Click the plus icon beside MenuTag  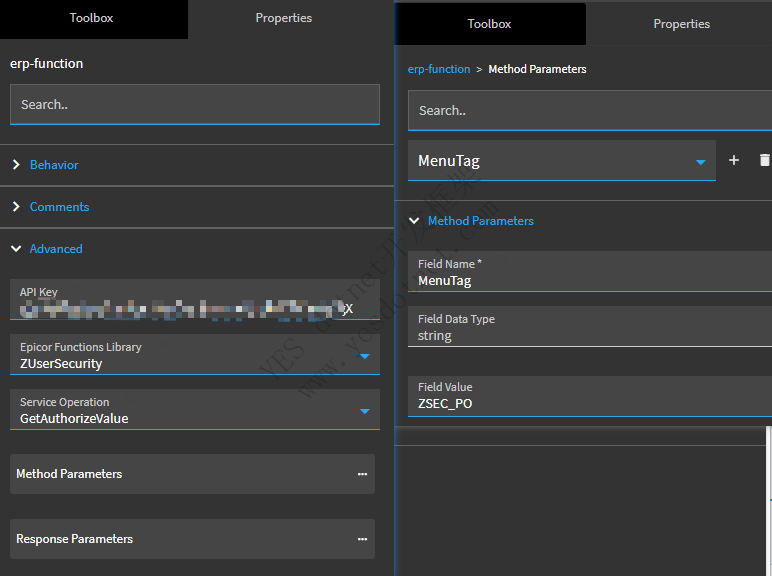click(734, 160)
